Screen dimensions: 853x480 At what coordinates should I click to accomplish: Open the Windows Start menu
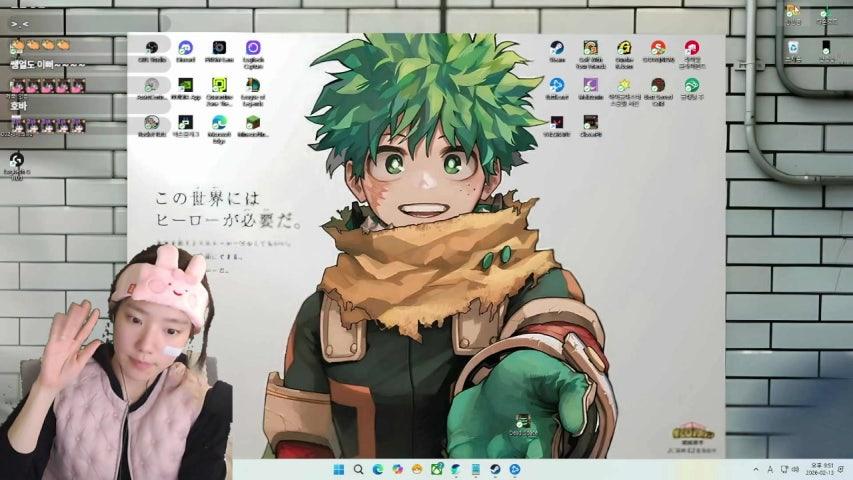click(x=338, y=469)
